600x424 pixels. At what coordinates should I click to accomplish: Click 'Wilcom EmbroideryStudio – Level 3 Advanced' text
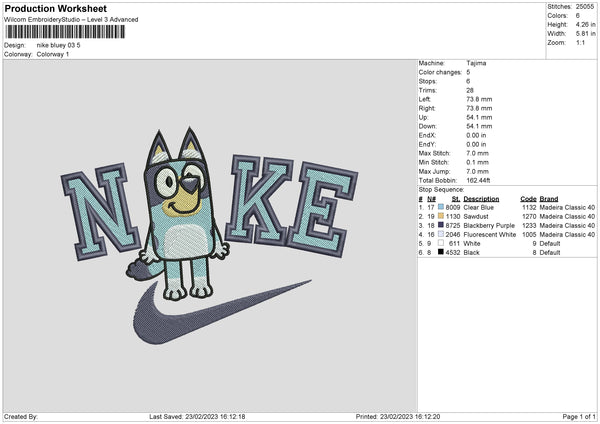71,20
